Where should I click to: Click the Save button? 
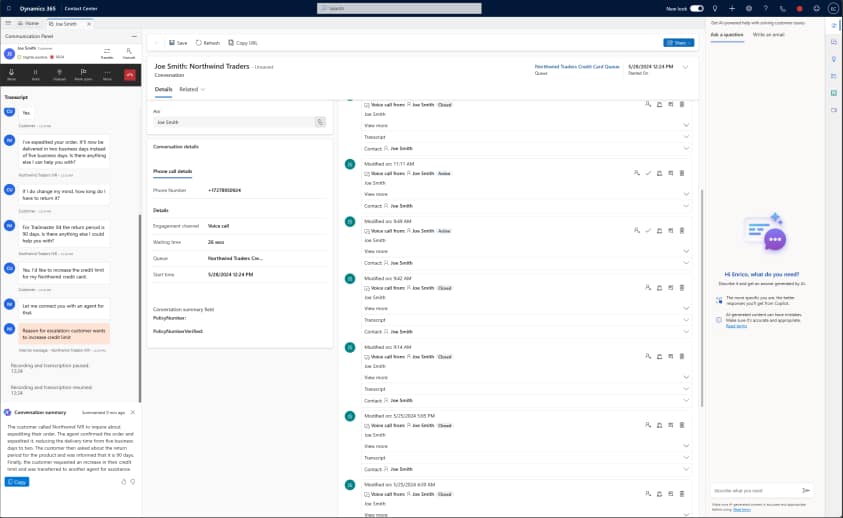click(x=178, y=43)
